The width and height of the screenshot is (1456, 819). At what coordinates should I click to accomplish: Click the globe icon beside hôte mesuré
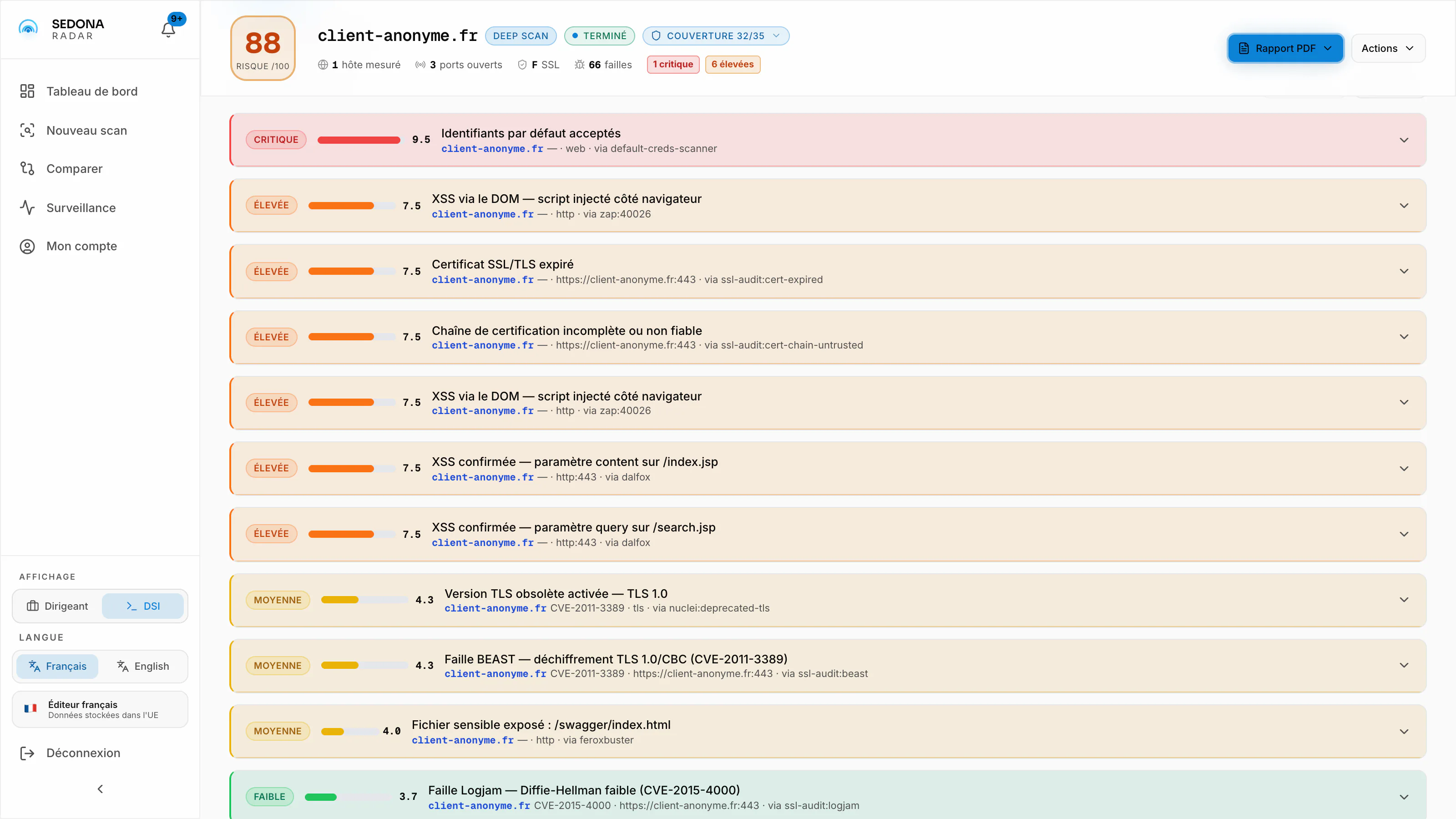(x=323, y=65)
